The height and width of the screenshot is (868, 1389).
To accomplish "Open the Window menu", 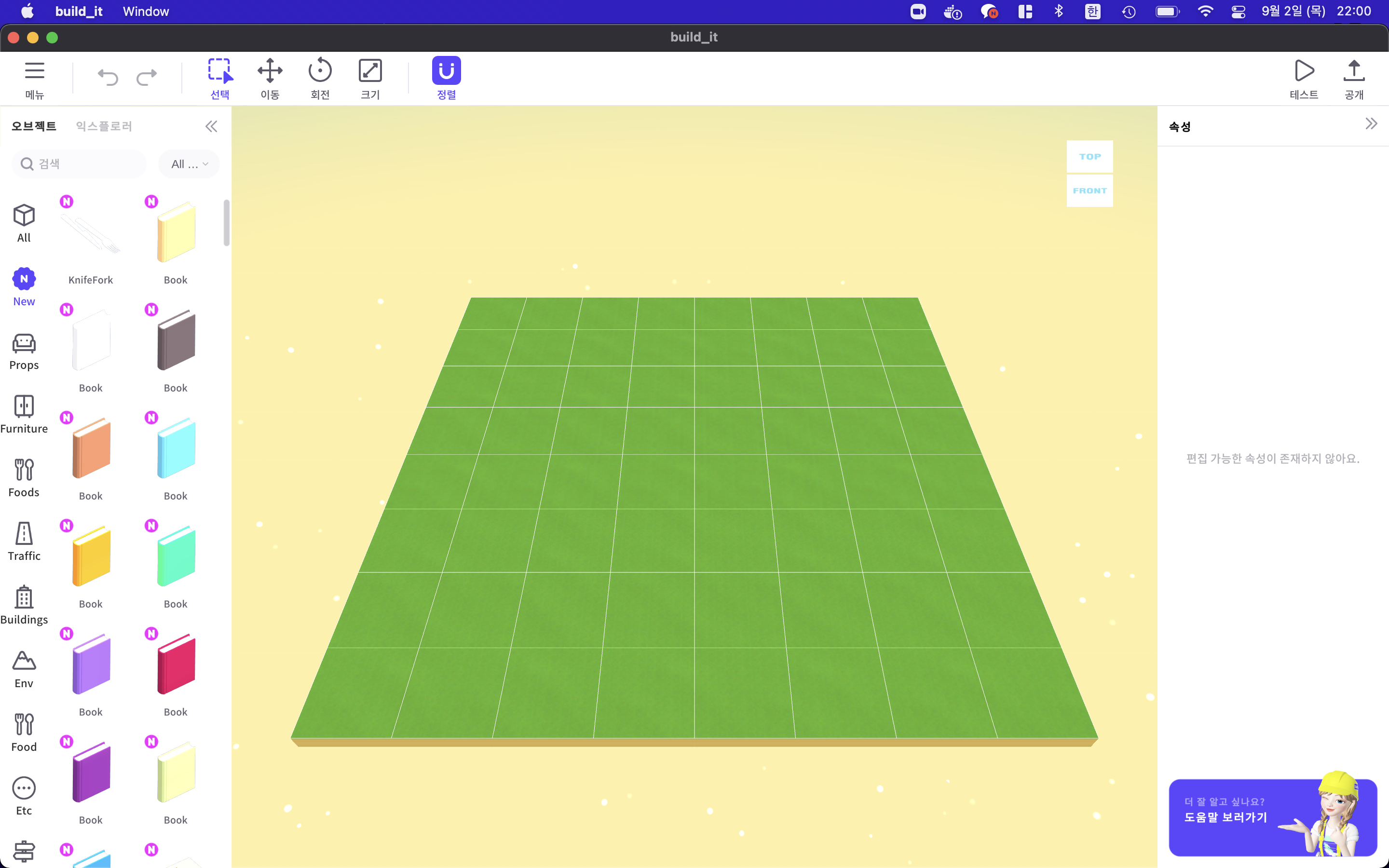I will point(146,12).
